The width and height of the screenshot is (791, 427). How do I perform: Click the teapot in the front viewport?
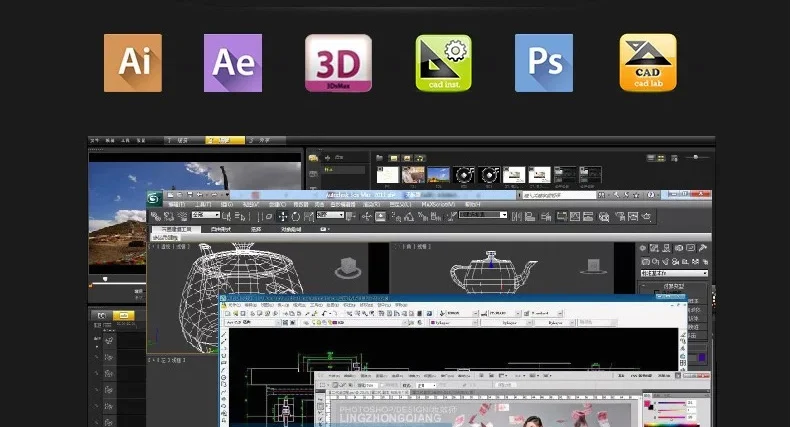coord(493,272)
